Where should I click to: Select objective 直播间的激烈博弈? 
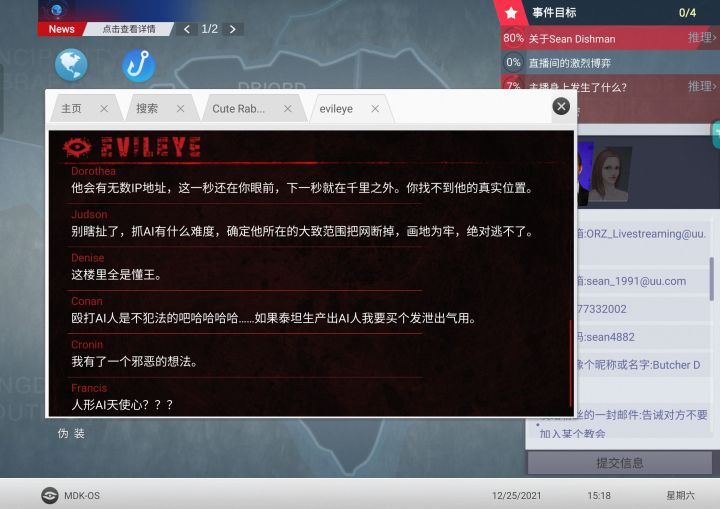tap(610, 62)
